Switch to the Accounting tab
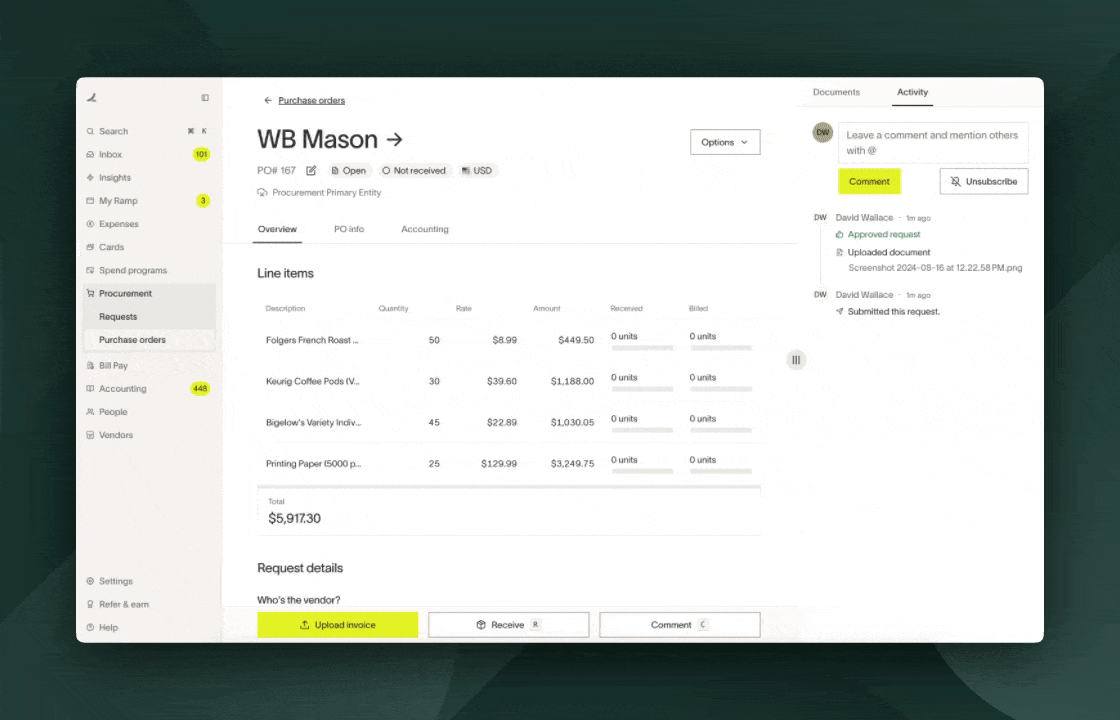 click(x=425, y=229)
